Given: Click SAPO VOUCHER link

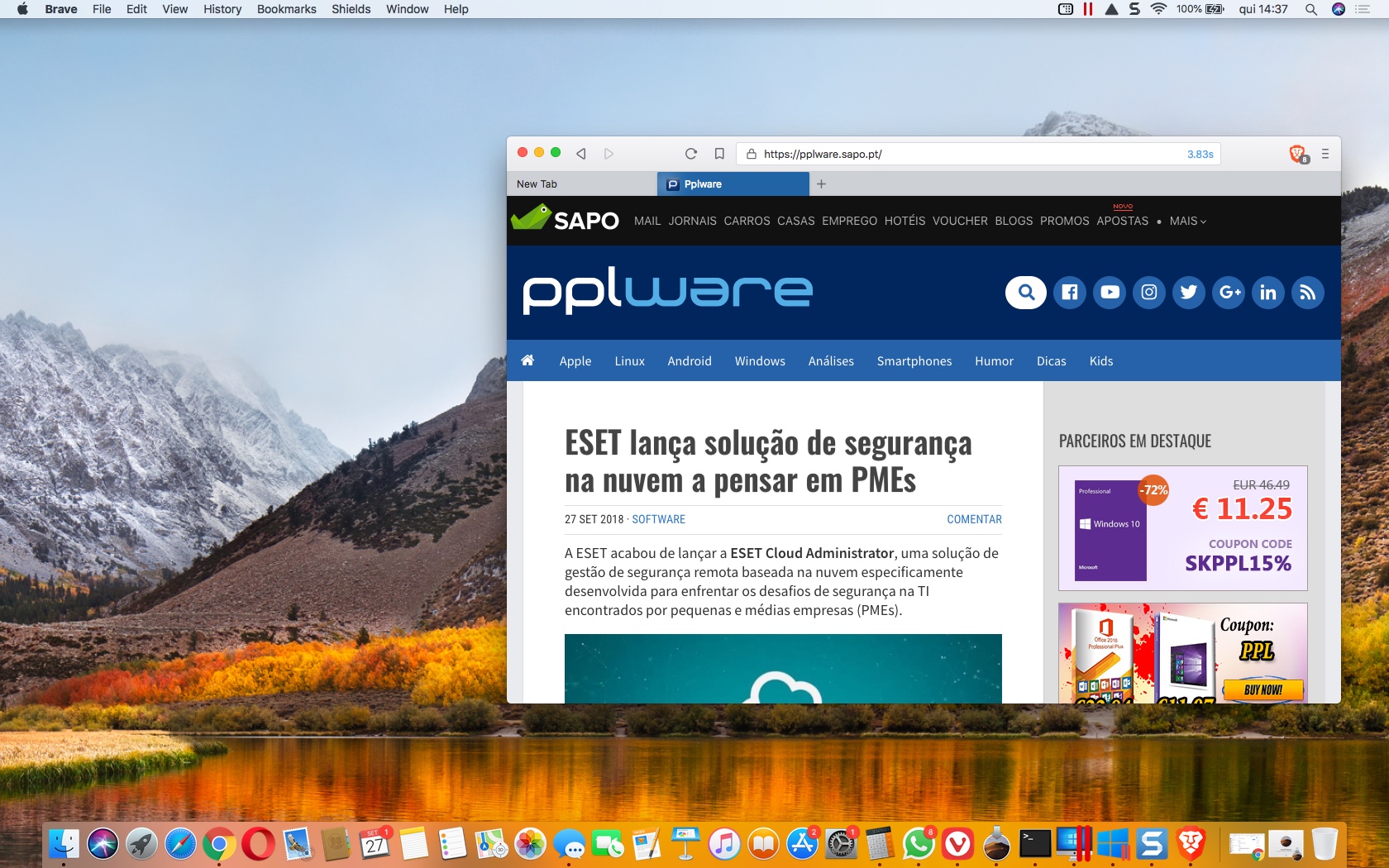Looking at the screenshot, I should pos(960,221).
